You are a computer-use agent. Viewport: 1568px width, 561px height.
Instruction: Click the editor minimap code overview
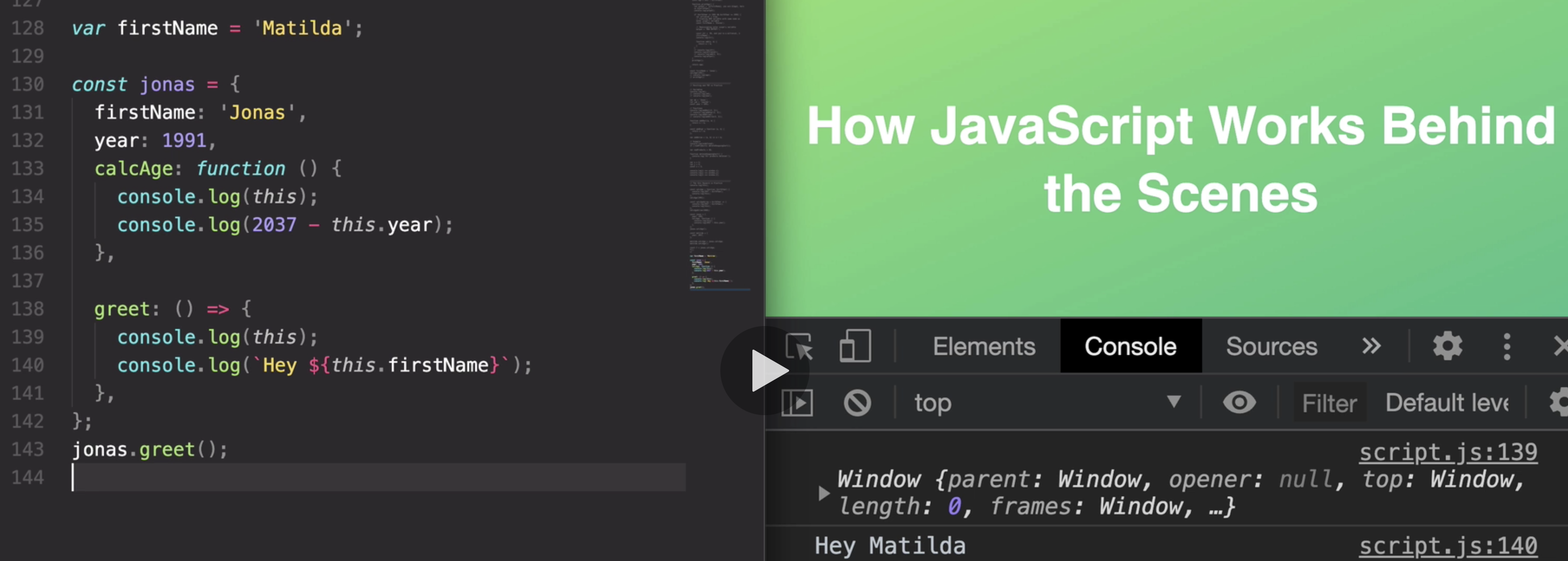(719, 146)
